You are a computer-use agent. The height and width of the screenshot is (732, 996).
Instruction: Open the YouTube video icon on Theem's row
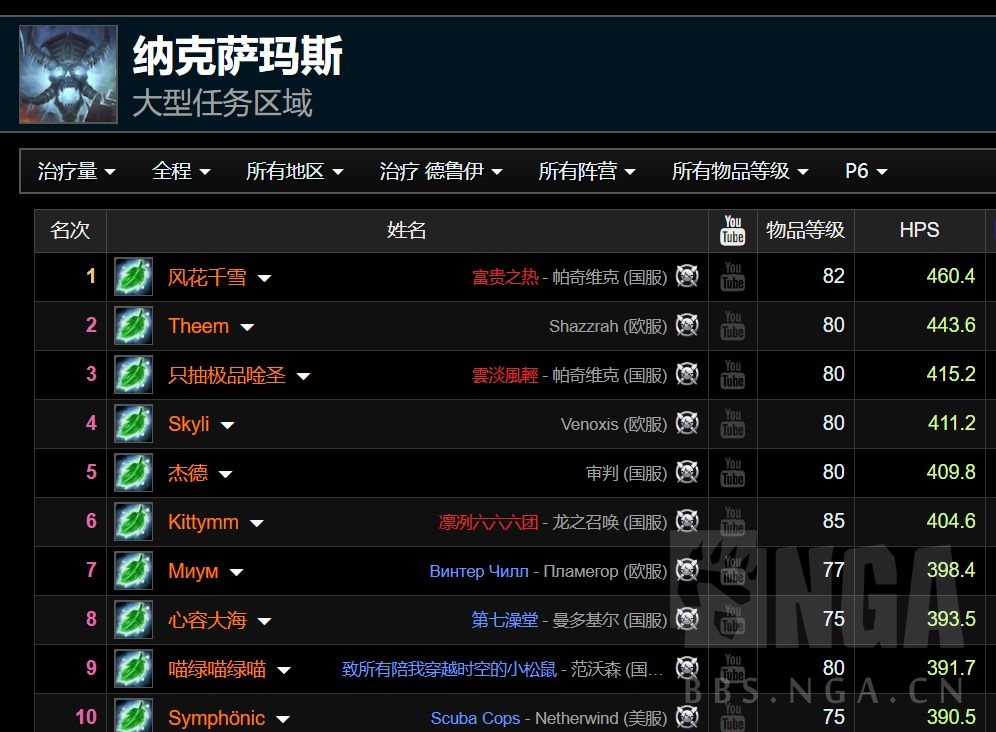732,326
